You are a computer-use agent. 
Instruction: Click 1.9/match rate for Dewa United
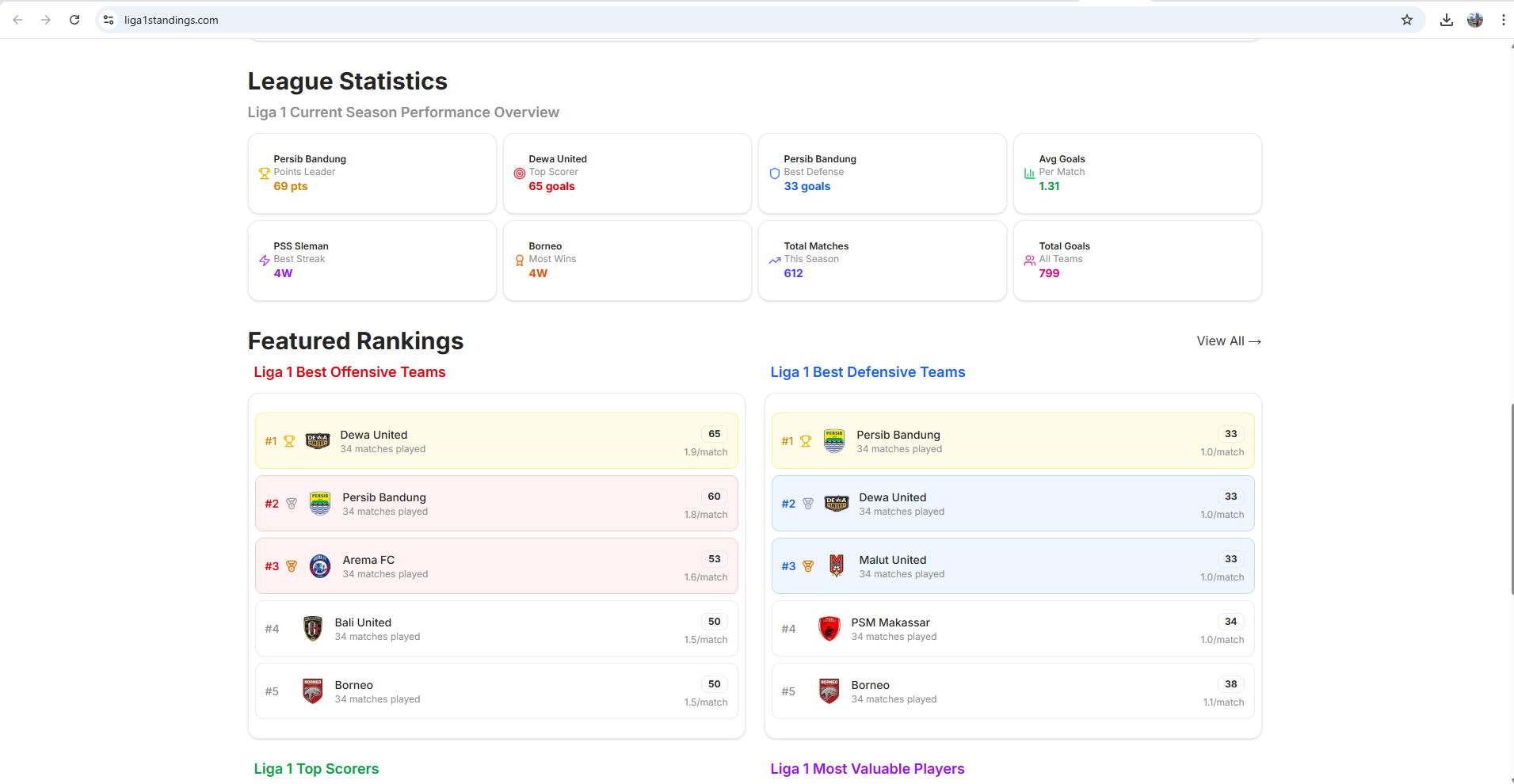pos(706,452)
